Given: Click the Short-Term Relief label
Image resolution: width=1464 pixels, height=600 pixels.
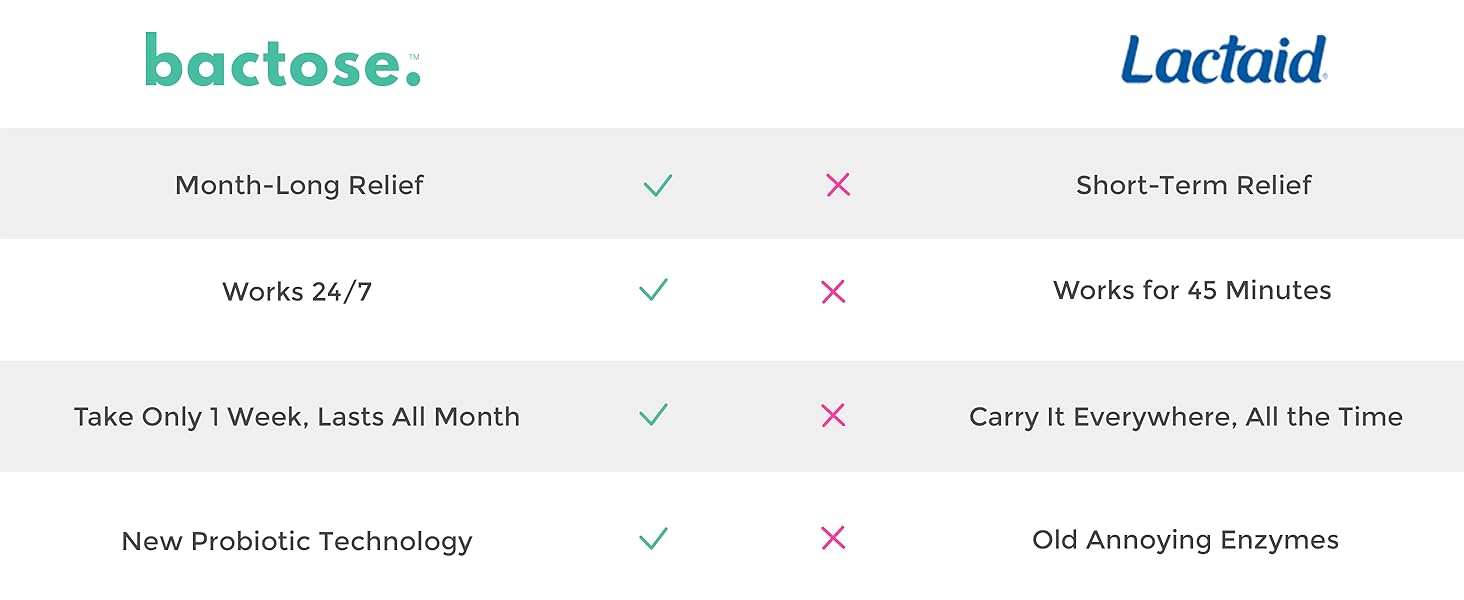Looking at the screenshot, I should (x=1193, y=185).
